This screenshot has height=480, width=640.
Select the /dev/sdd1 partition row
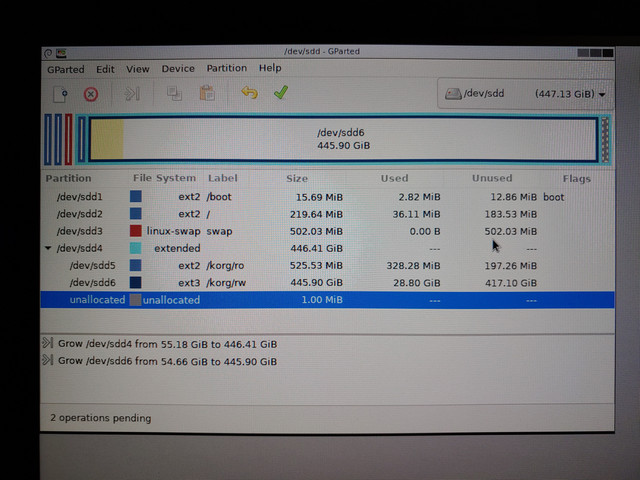tap(327, 197)
